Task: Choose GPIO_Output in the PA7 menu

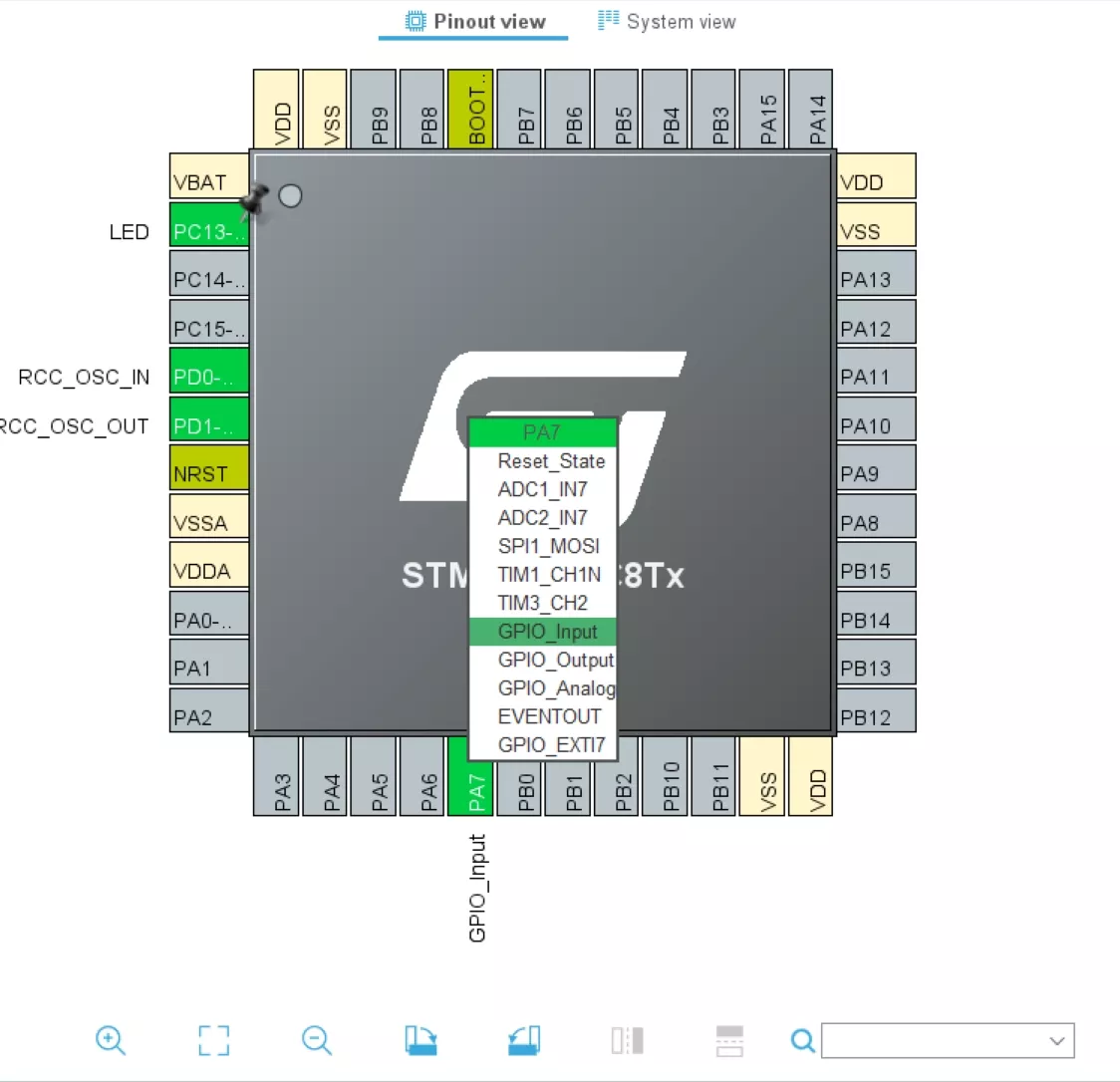Action: click(555, 660)
